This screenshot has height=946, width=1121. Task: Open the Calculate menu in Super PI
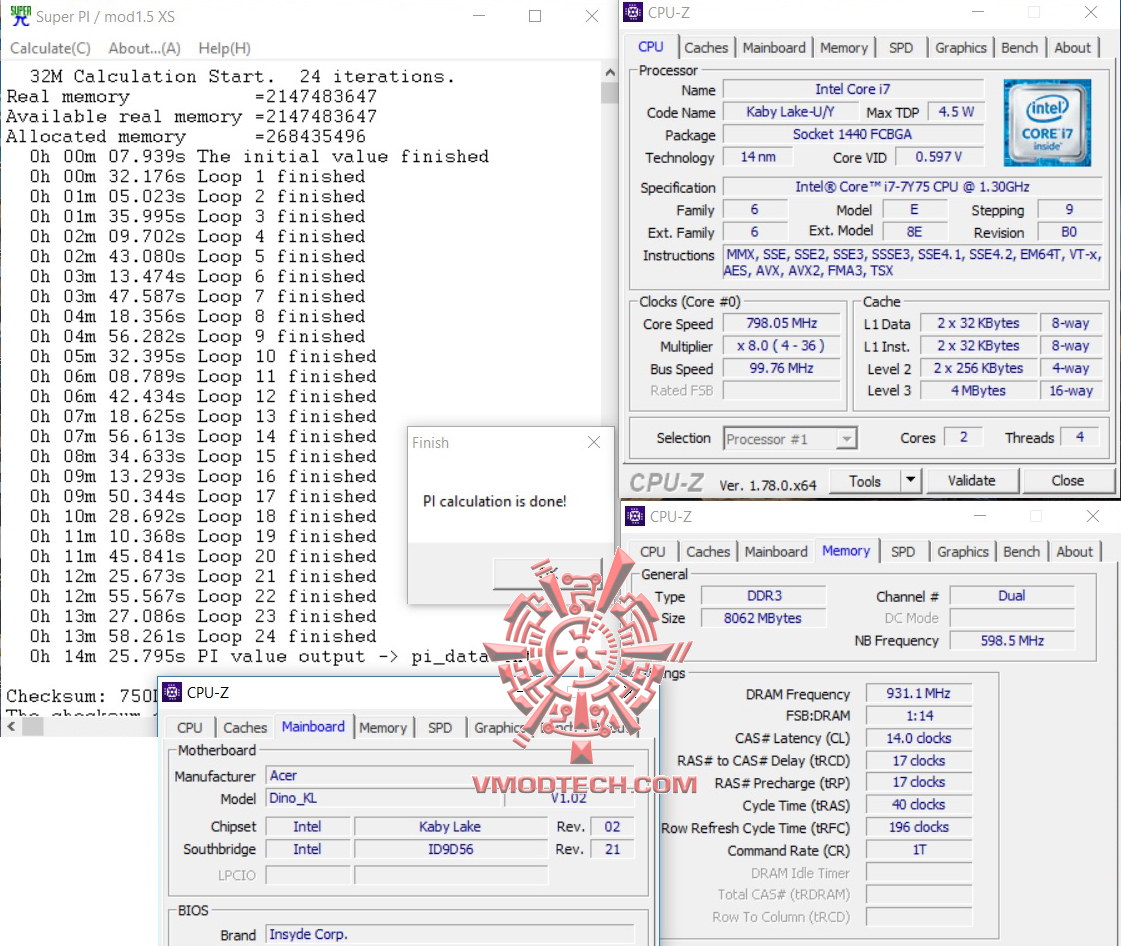50,48
